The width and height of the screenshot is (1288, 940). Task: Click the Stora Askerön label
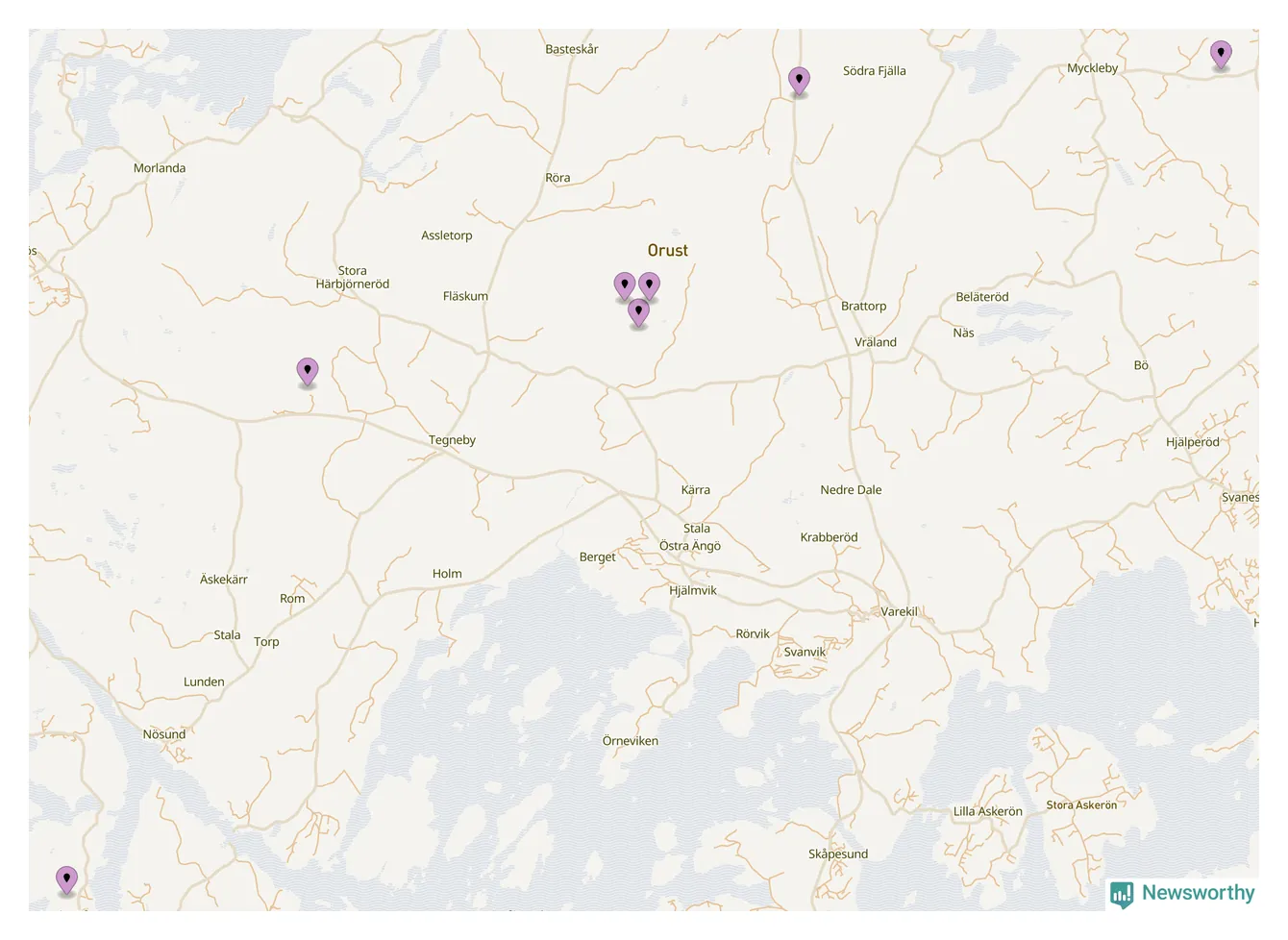[x=1081, y=805]
